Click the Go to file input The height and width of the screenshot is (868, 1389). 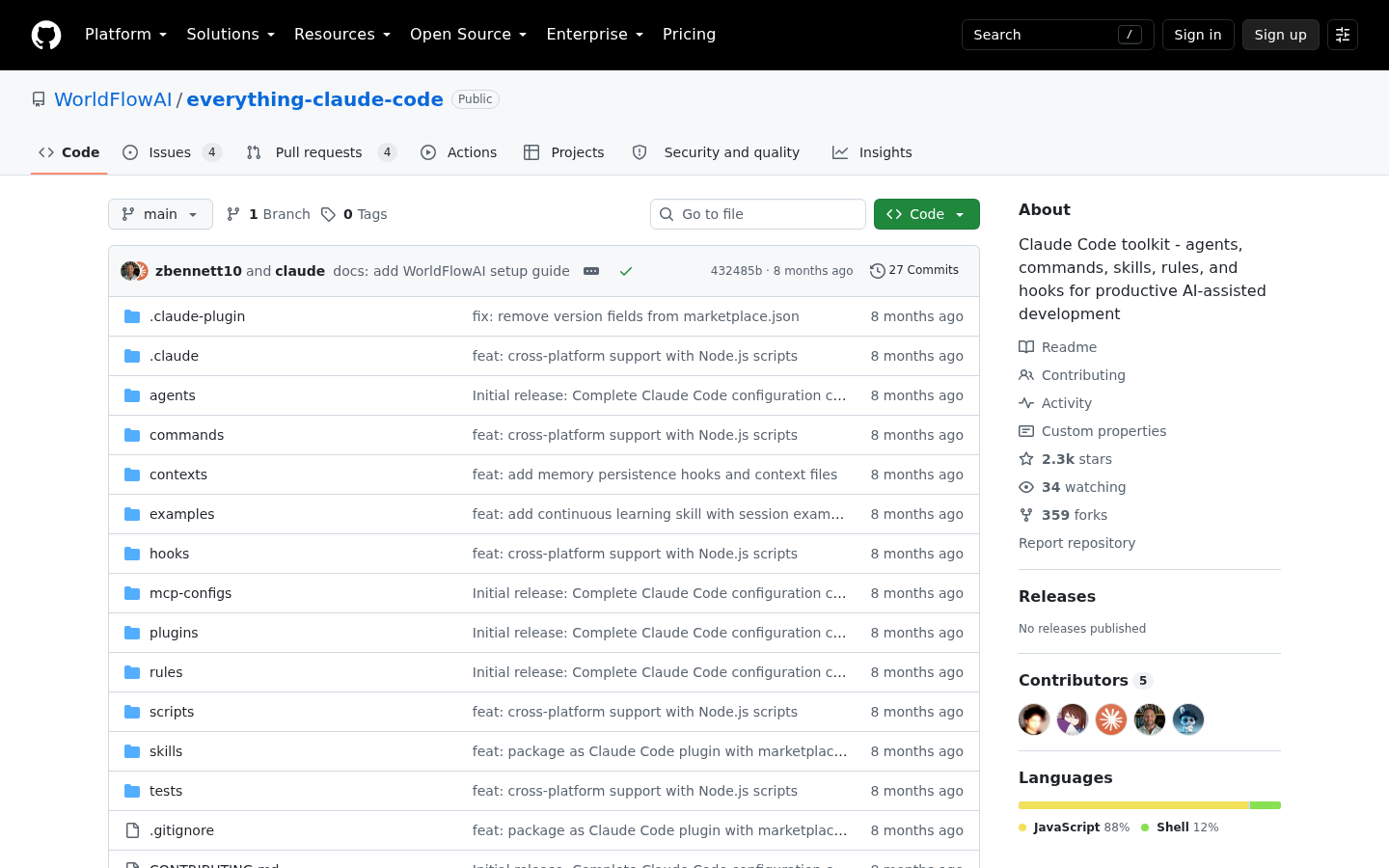click(758, 214)
